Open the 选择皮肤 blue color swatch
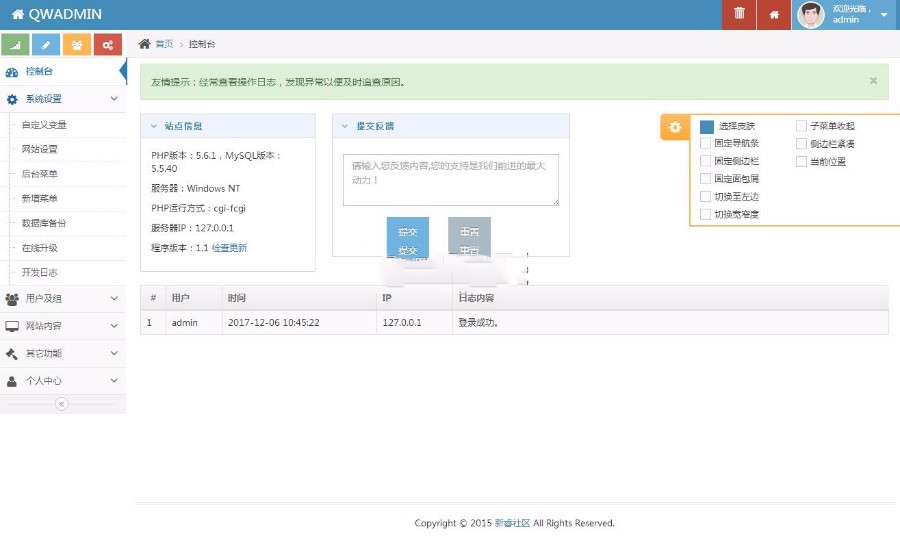The image size is (900, 538). [707, 126]
